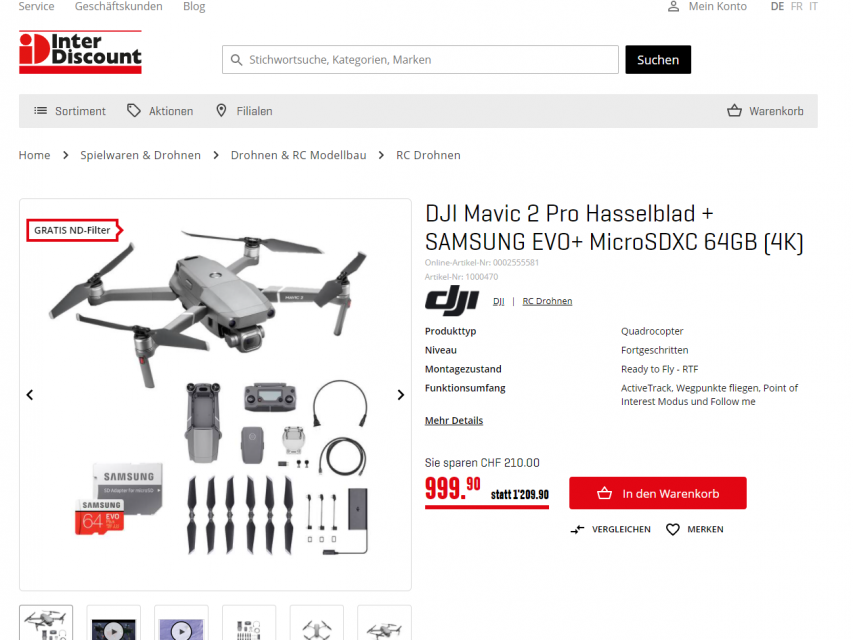Open the Geschäftskunden top menu item
853x640 pixels.
point(119,7)
